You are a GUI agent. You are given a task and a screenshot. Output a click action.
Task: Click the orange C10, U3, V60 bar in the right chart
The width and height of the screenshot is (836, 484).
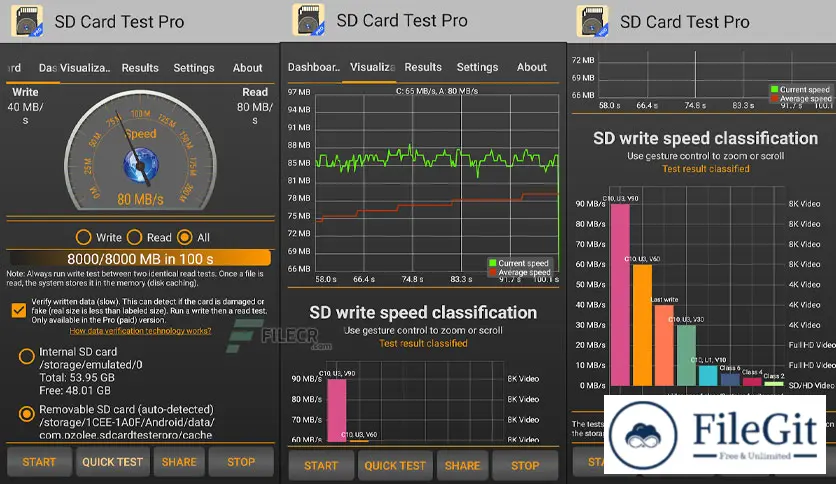coord(642,325)
